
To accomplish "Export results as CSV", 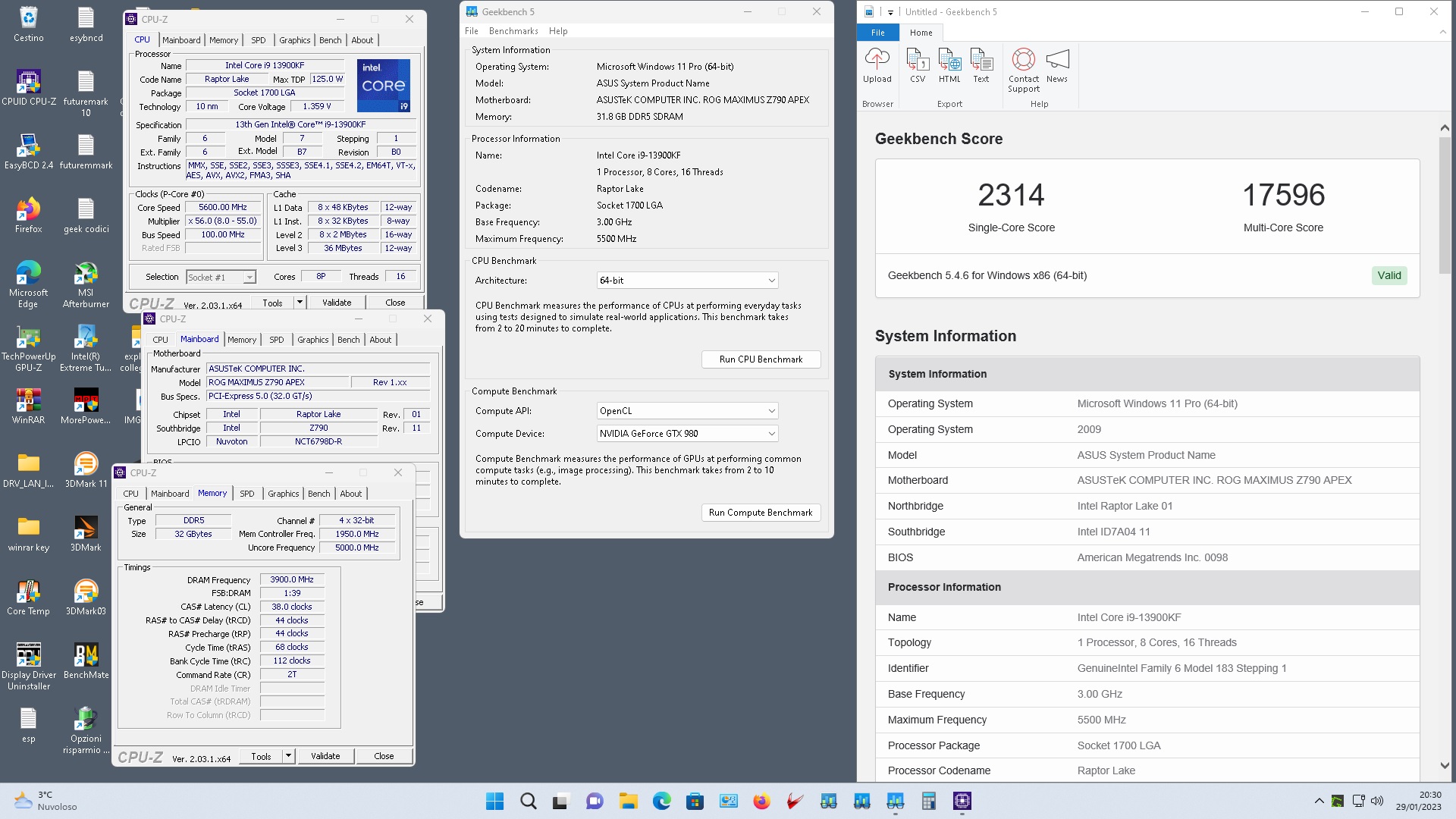I will point(918,66).
